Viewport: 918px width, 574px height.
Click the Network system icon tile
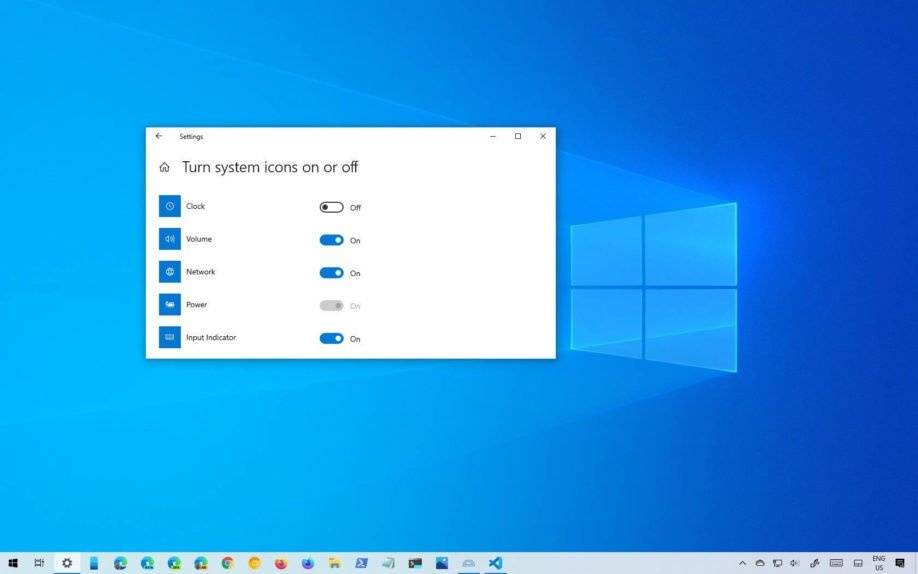[170, 272]
